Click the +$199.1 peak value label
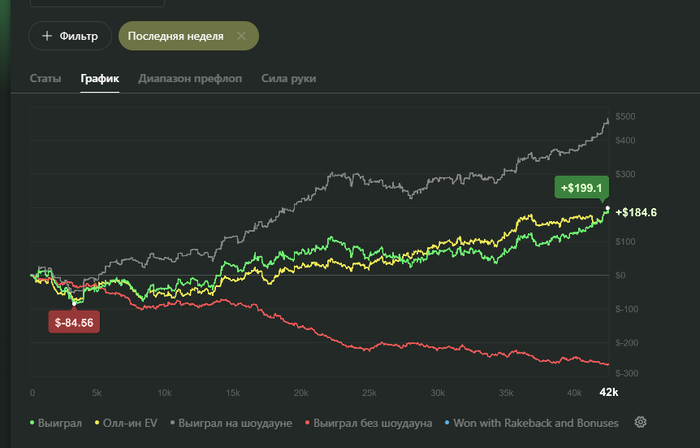The image size is (700, 448). [x=581, y=188]
